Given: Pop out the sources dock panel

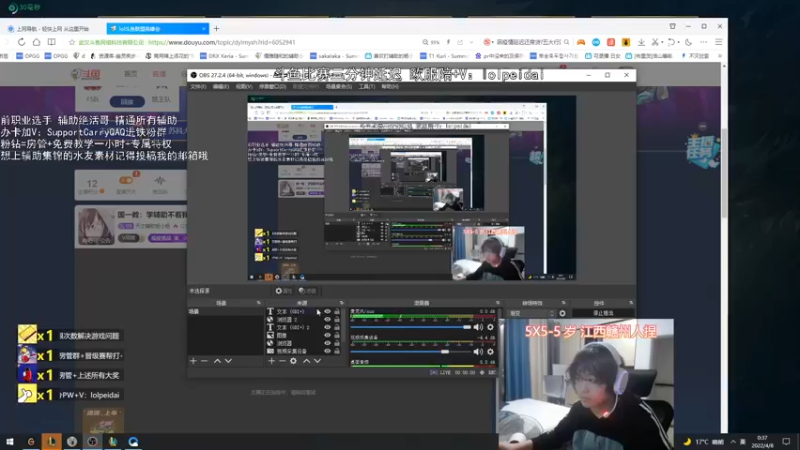Looking at the screenshot, I should tap(342, 303).
